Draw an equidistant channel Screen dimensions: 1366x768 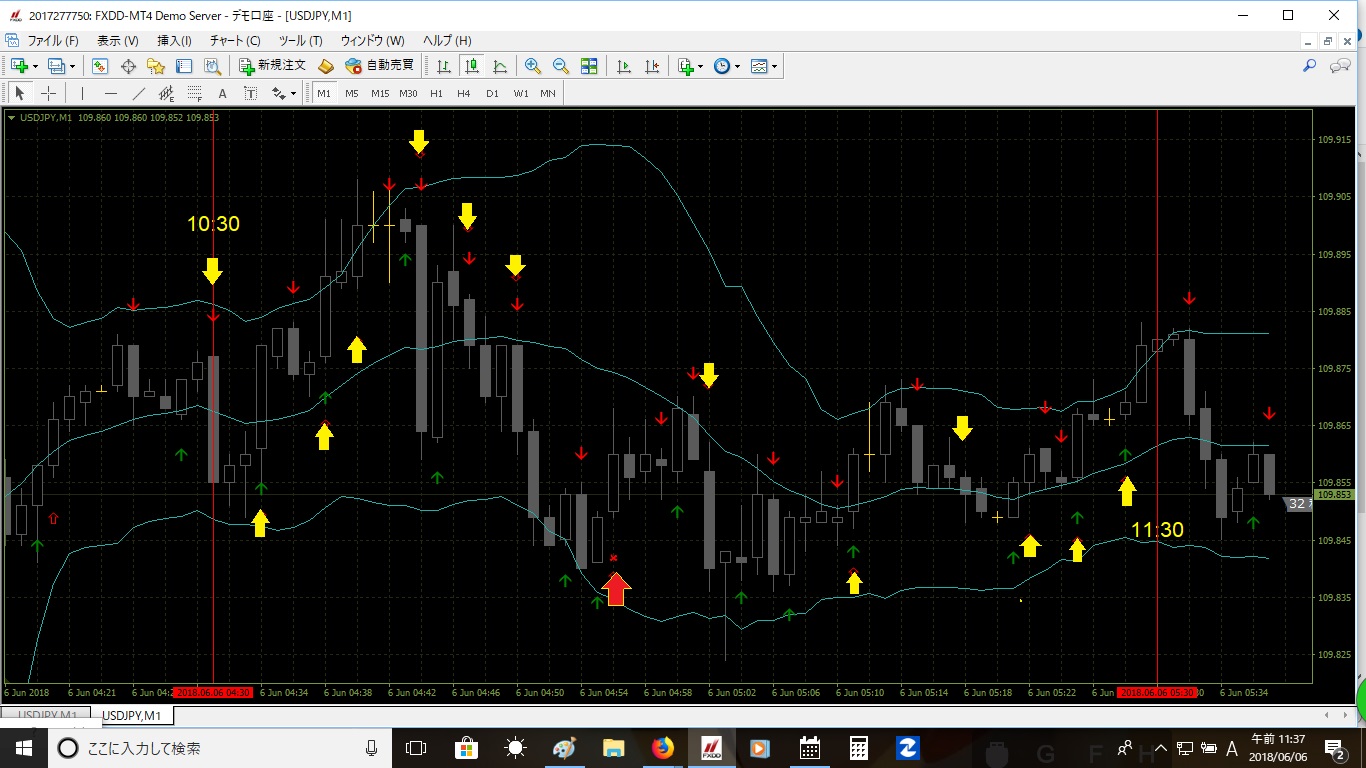166,93
